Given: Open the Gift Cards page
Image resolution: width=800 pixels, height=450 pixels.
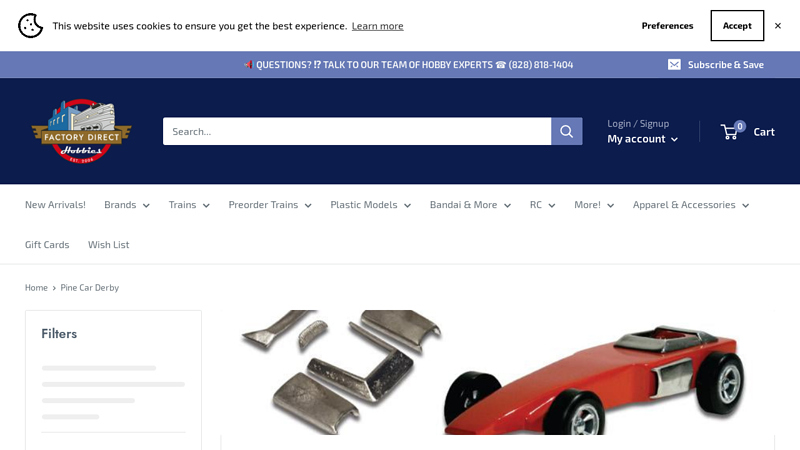Looking at the screenshot, I should pyautogui.click(x=47, y=244).
